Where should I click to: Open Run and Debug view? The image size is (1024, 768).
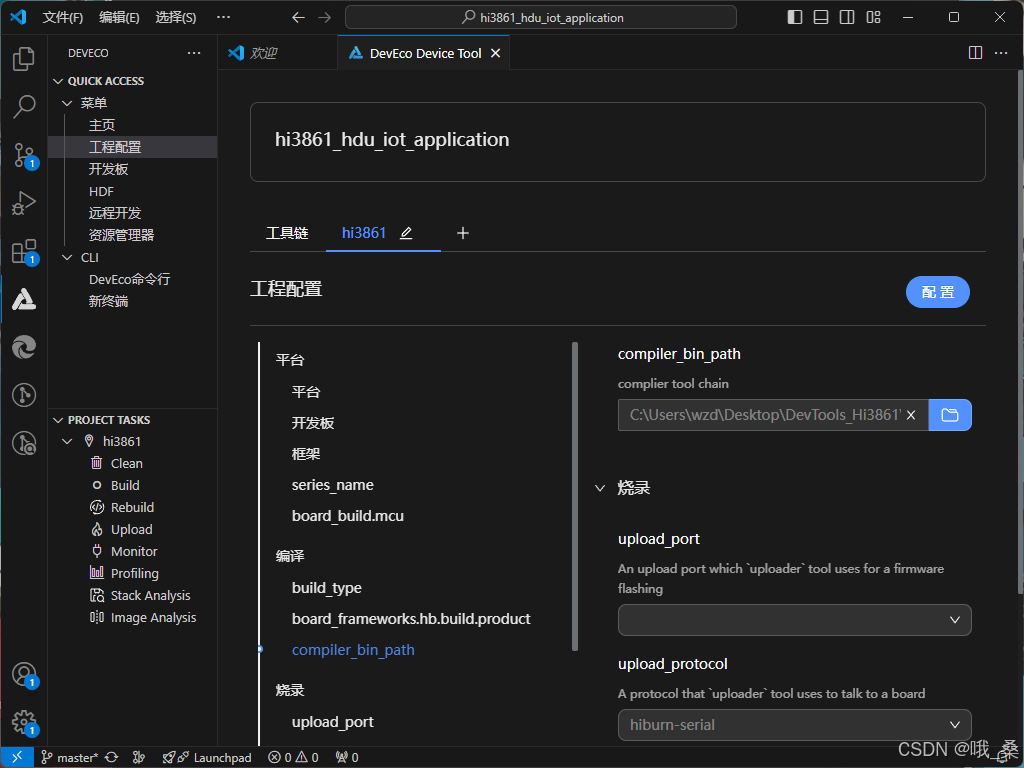pyautogui.click(x=24, y=203)
